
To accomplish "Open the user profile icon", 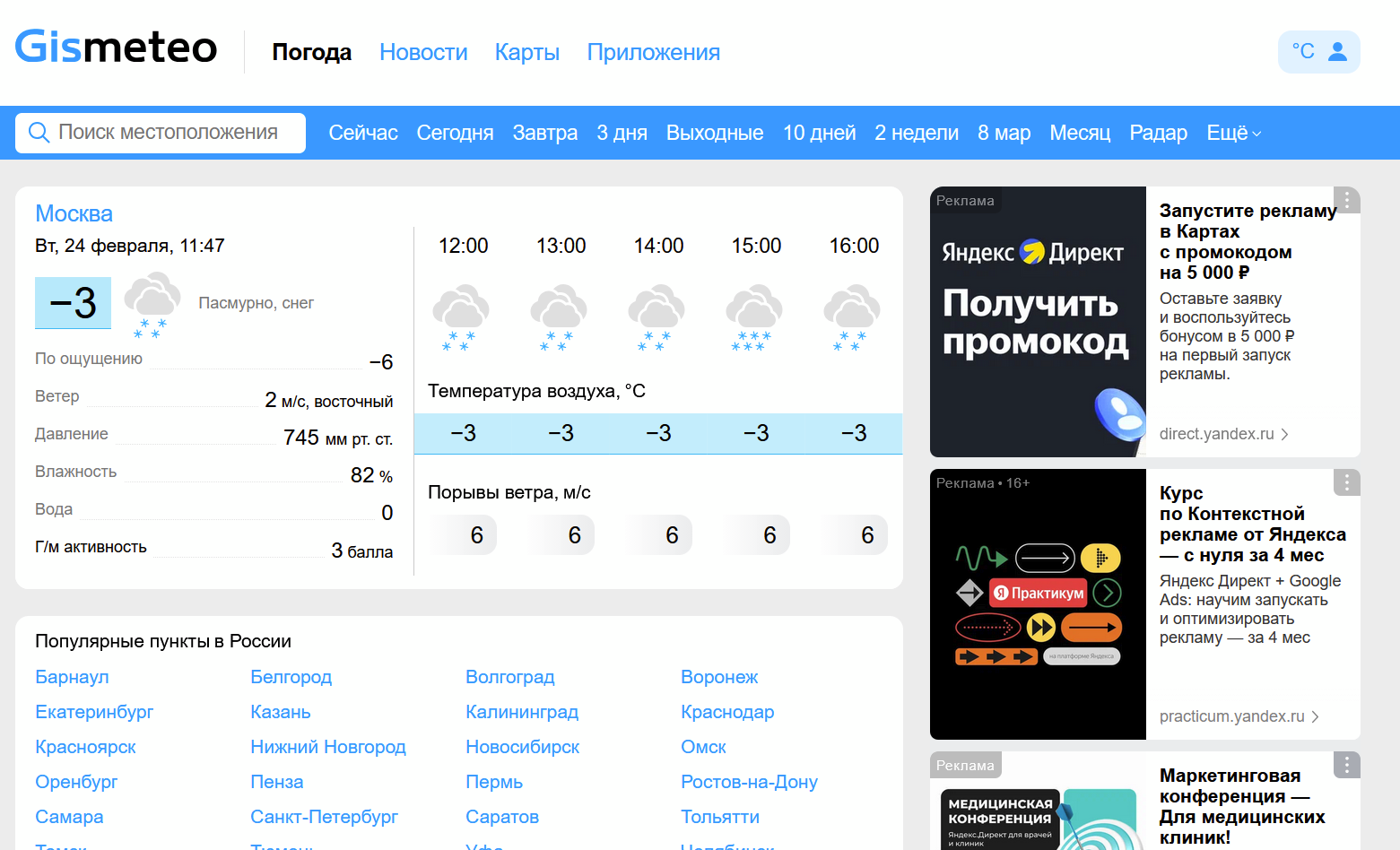I will point(1337,52).
